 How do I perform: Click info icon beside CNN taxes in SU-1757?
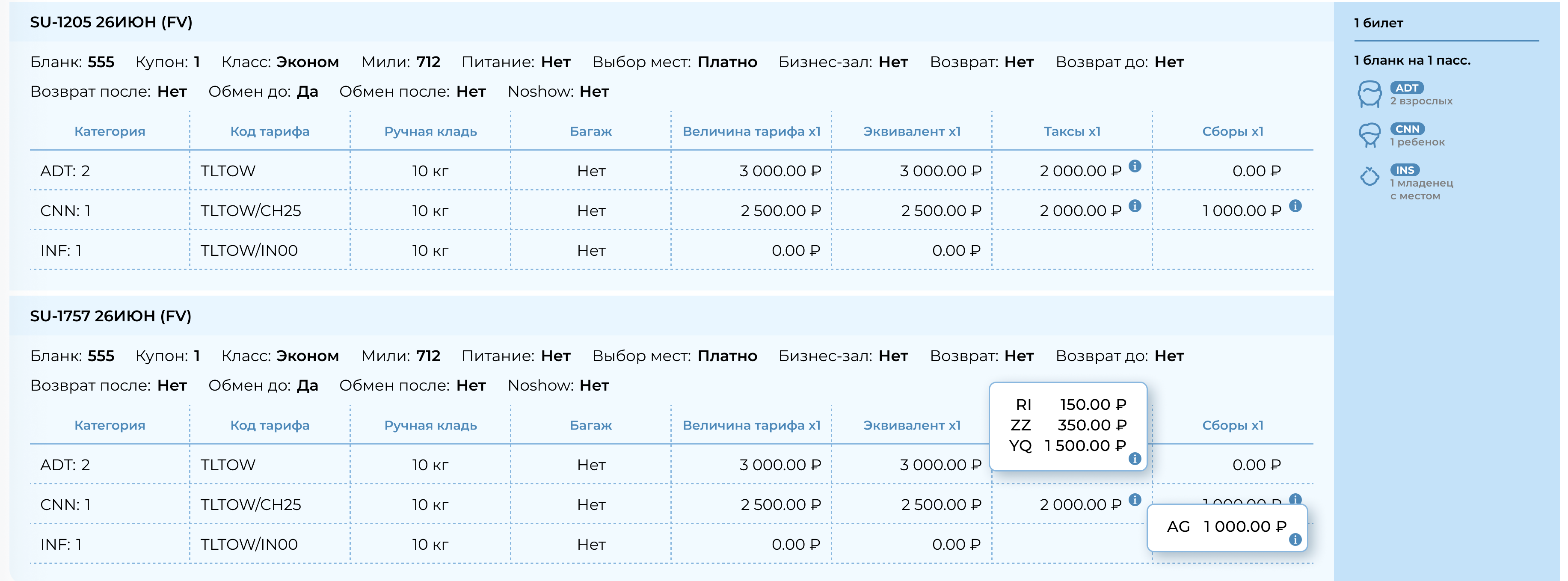[x=1135, y=499]
